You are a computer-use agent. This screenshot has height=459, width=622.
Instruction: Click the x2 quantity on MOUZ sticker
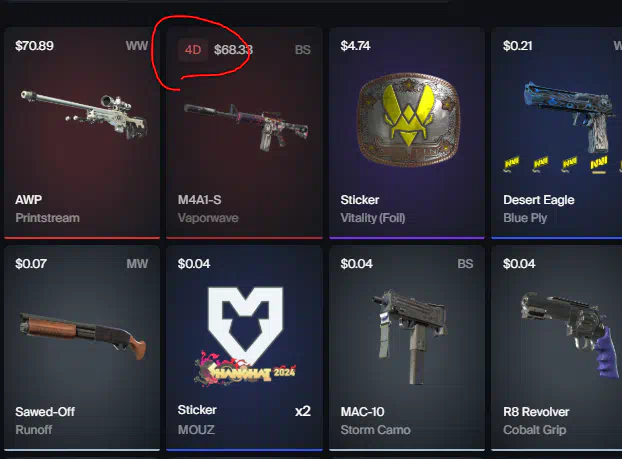click(303, 411)
